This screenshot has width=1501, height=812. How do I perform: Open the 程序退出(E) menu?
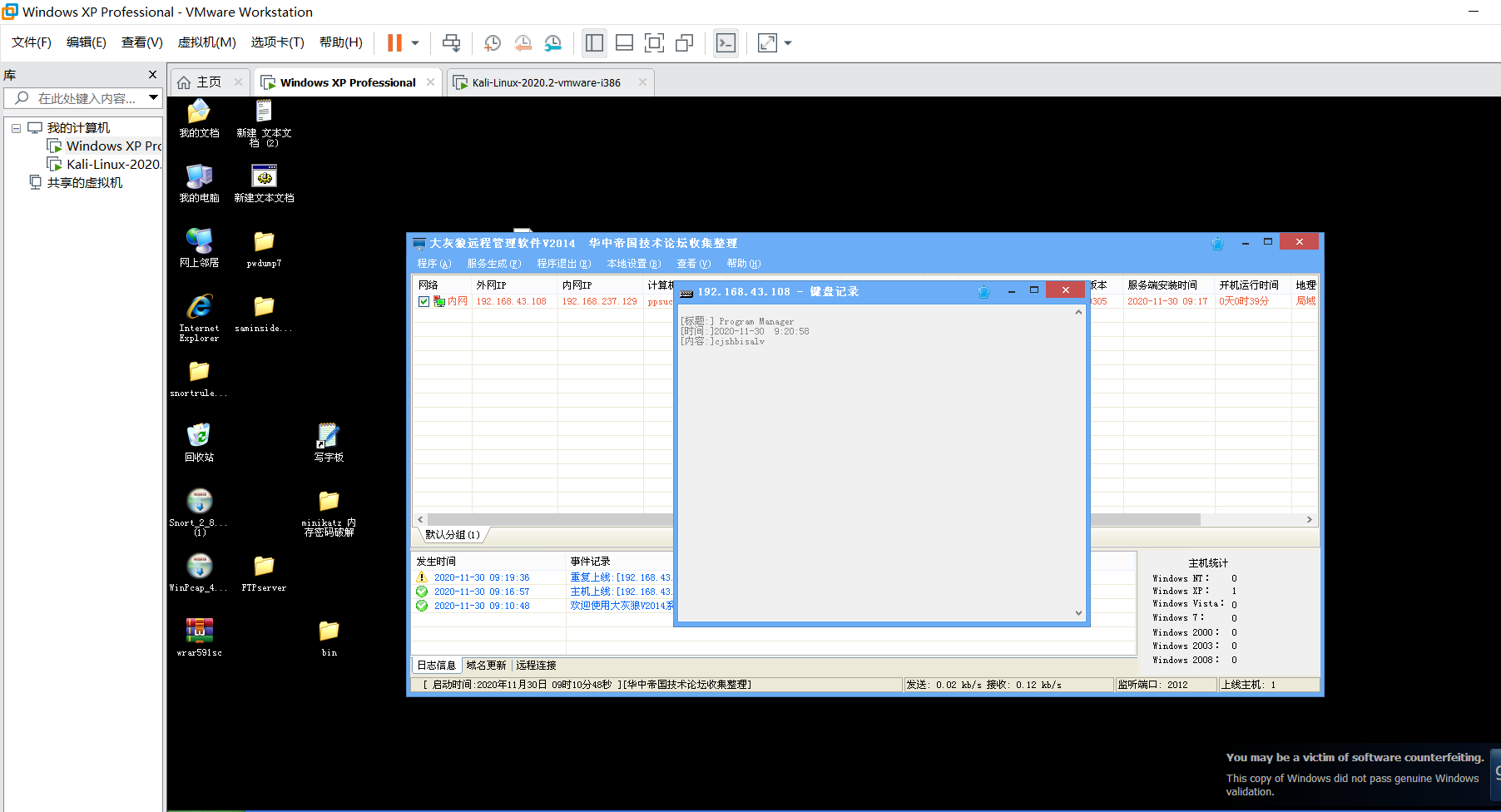tap(564, 264)
